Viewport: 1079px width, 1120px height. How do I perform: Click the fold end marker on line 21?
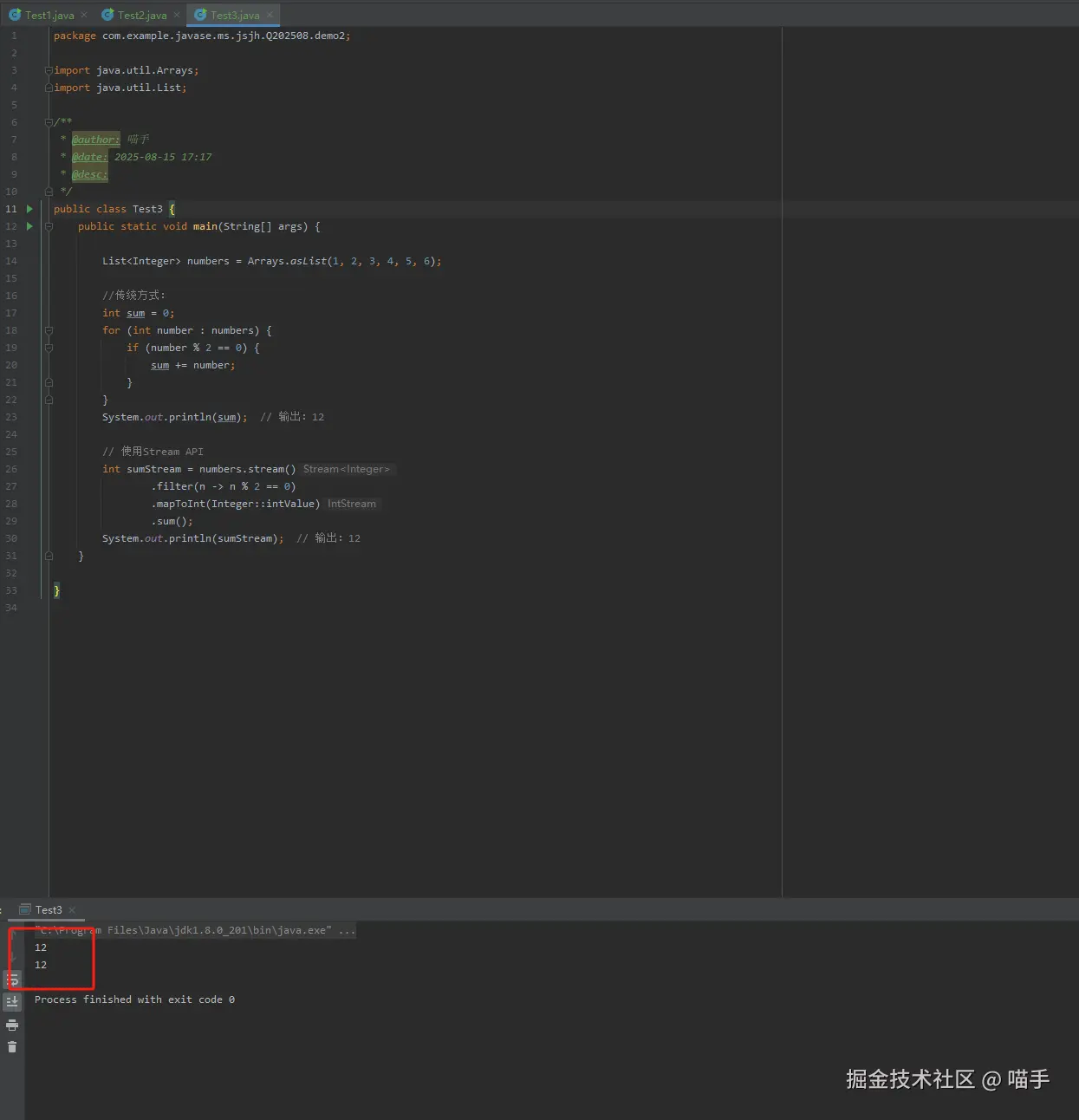coord(49,382)
